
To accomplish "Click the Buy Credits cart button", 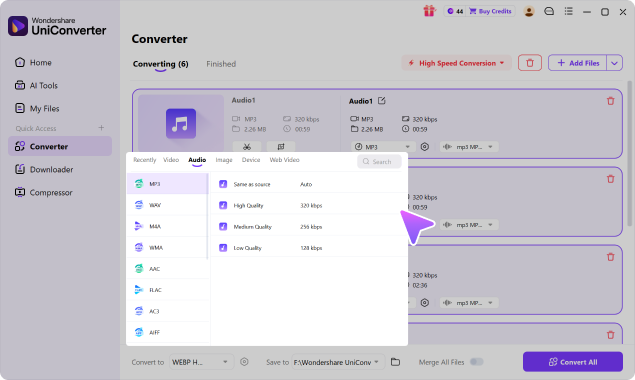I will (x=490, y=11).
